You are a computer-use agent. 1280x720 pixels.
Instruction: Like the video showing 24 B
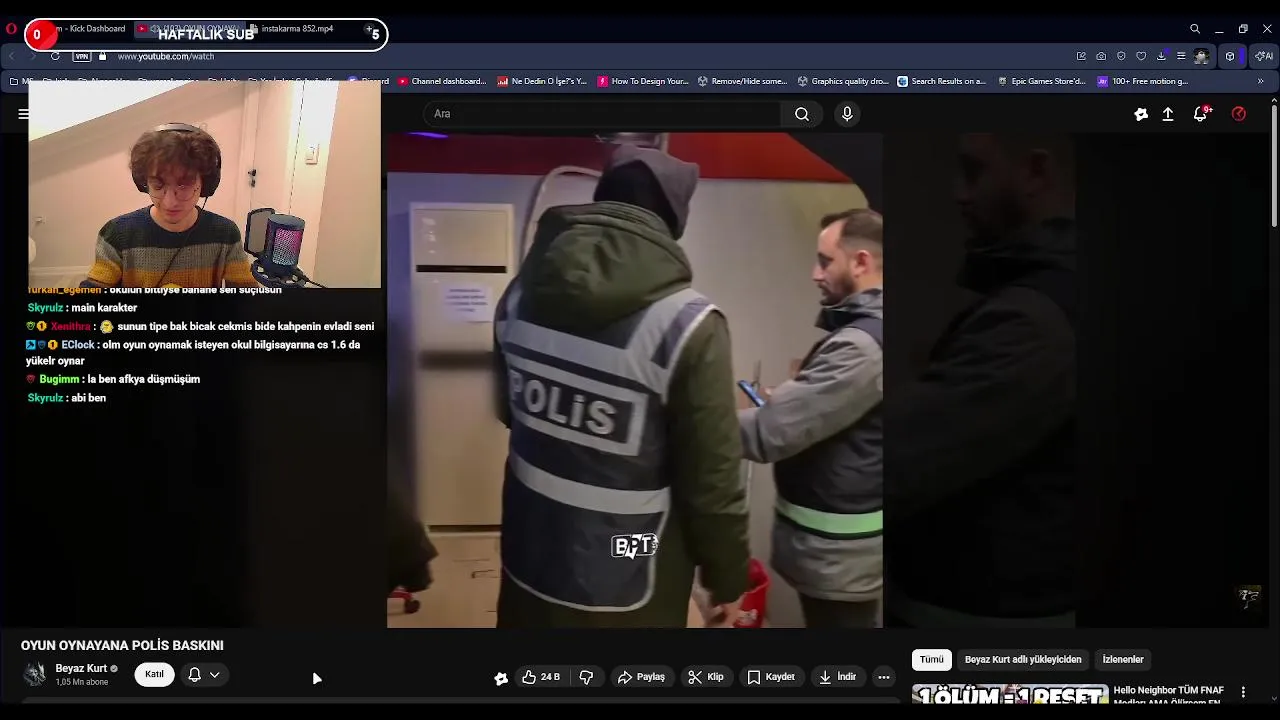[541, 677]
